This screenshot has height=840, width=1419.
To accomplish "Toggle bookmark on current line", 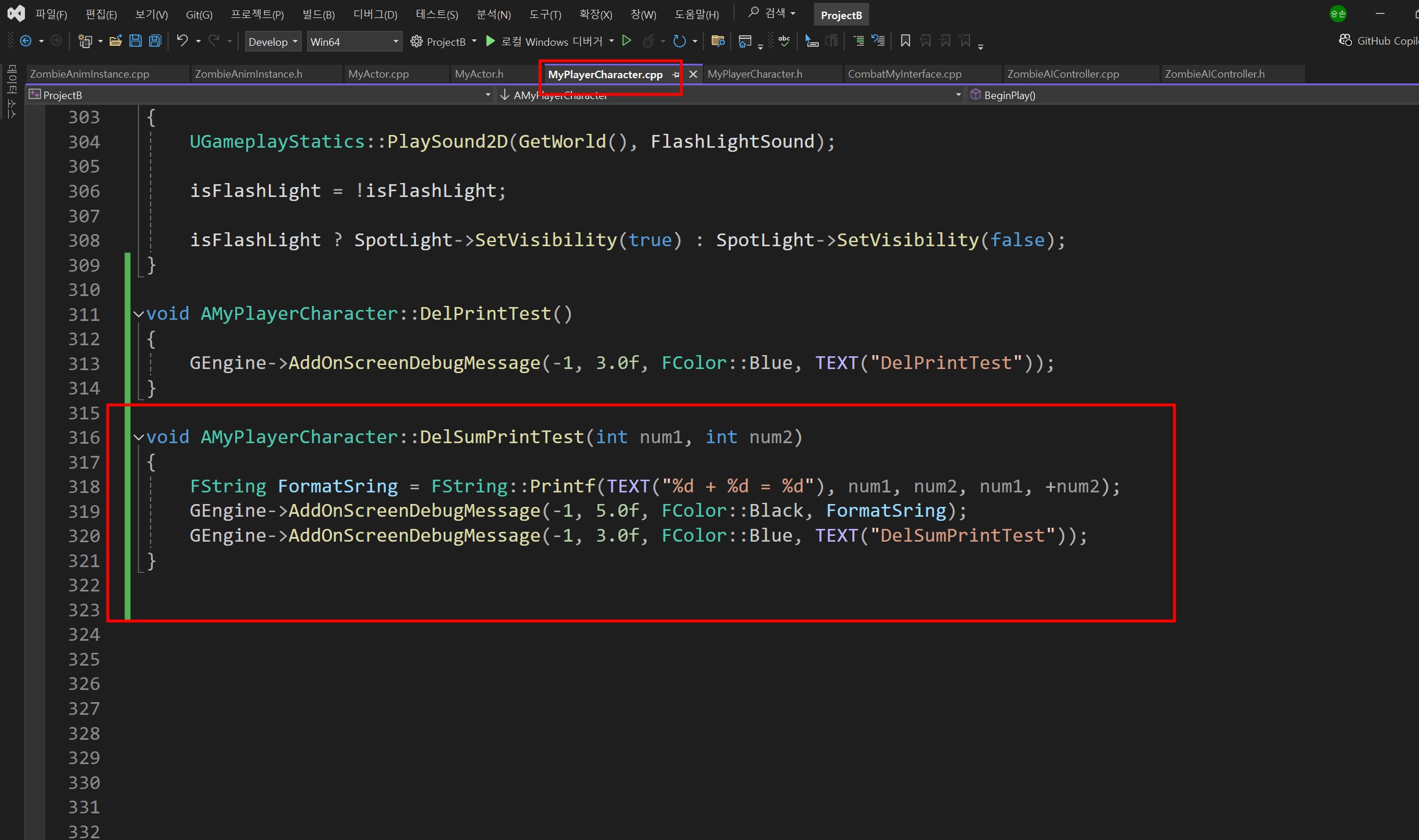I will [905, 41].
